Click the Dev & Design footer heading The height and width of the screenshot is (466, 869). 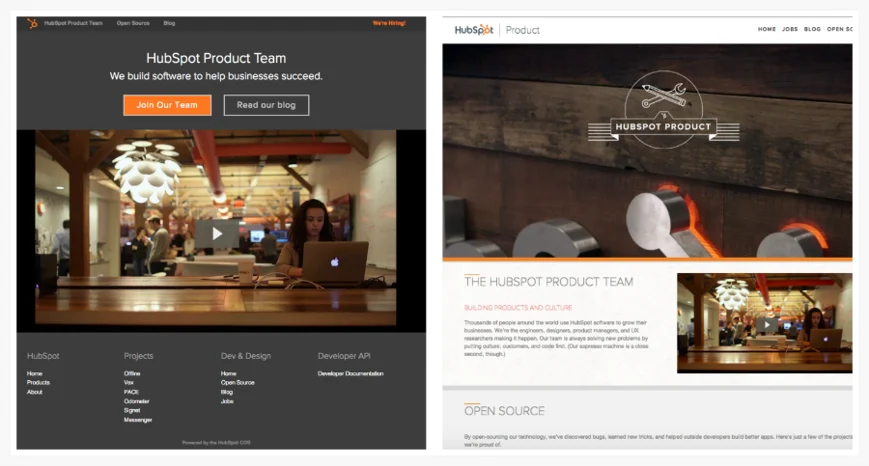click(x=246, y=356)
